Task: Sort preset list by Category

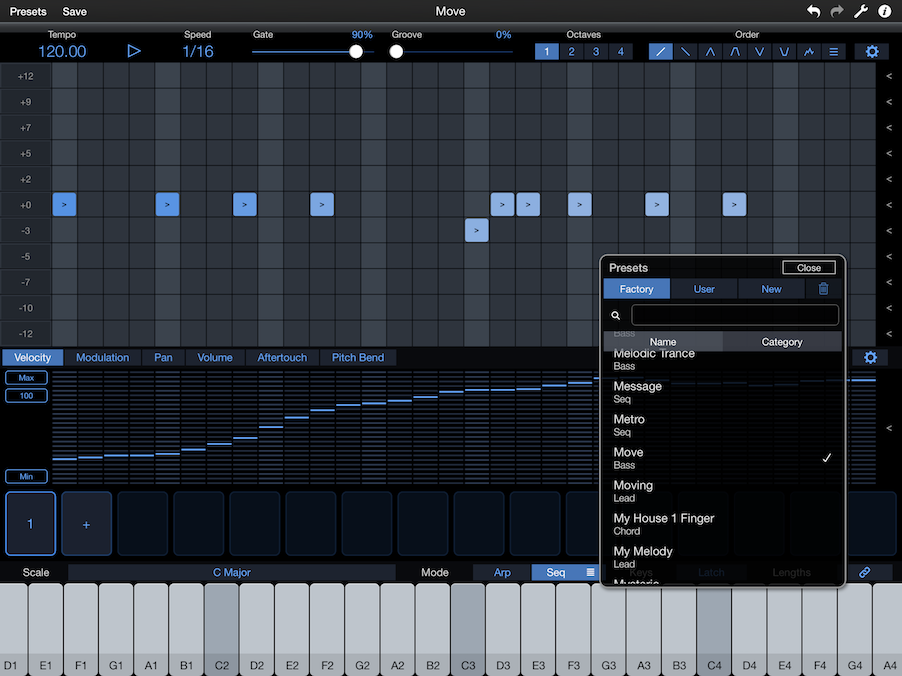Action: [782, 342]
